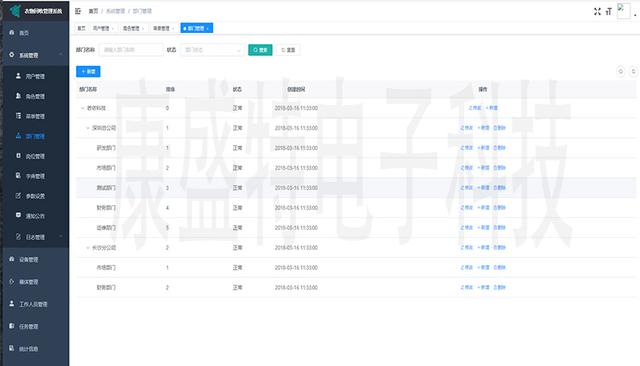Click 修改 in the 若依科技 row

point(475,108)
